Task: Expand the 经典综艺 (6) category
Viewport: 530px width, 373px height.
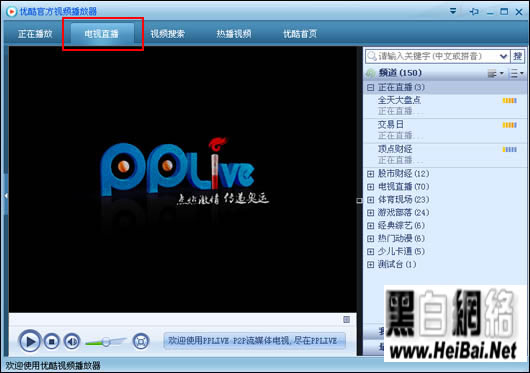Action: (370, 225)
